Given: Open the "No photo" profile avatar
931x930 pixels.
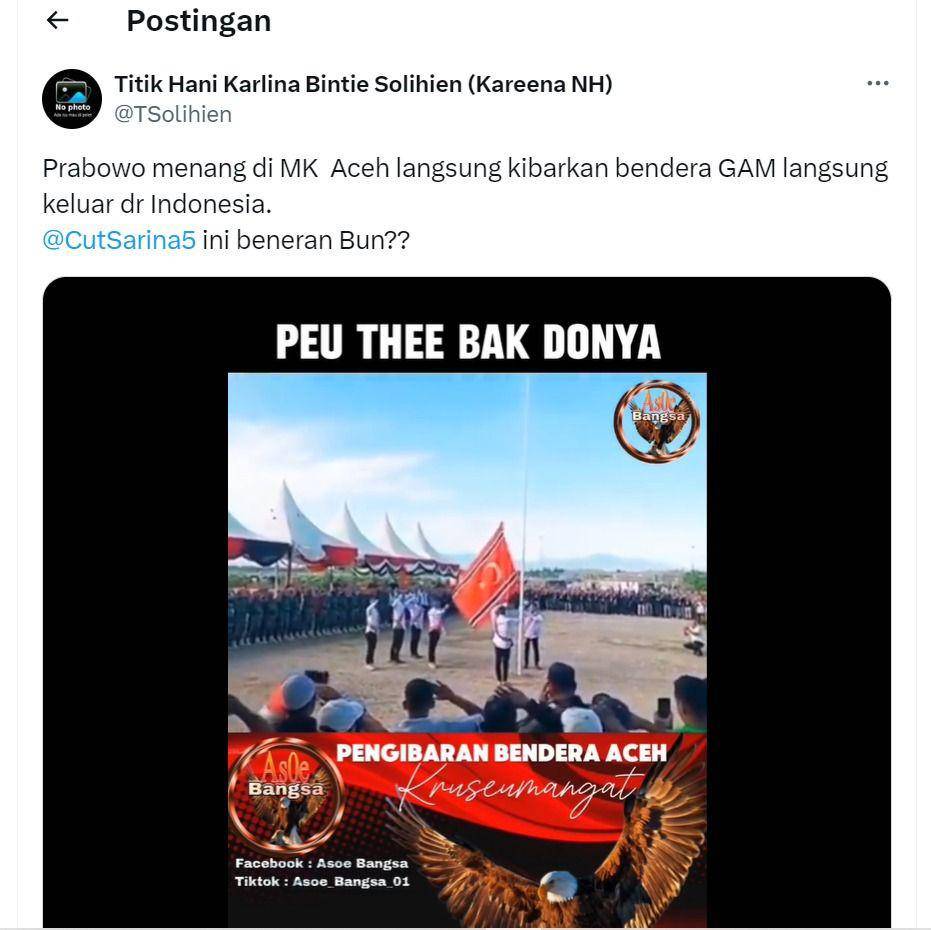Looking at the screenshot, I should (72, 99).
